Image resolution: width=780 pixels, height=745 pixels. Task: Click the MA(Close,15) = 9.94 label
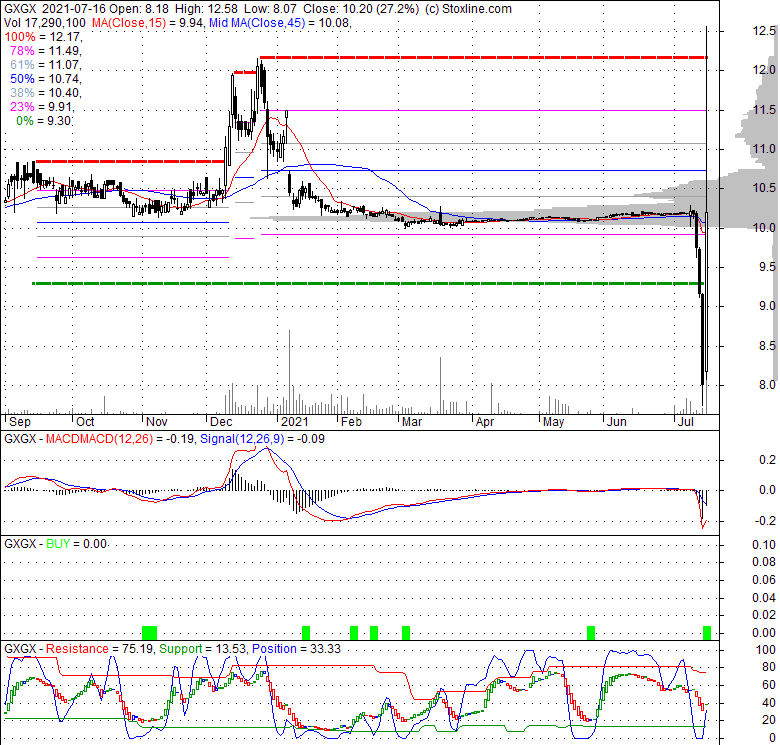click(147, 23)
